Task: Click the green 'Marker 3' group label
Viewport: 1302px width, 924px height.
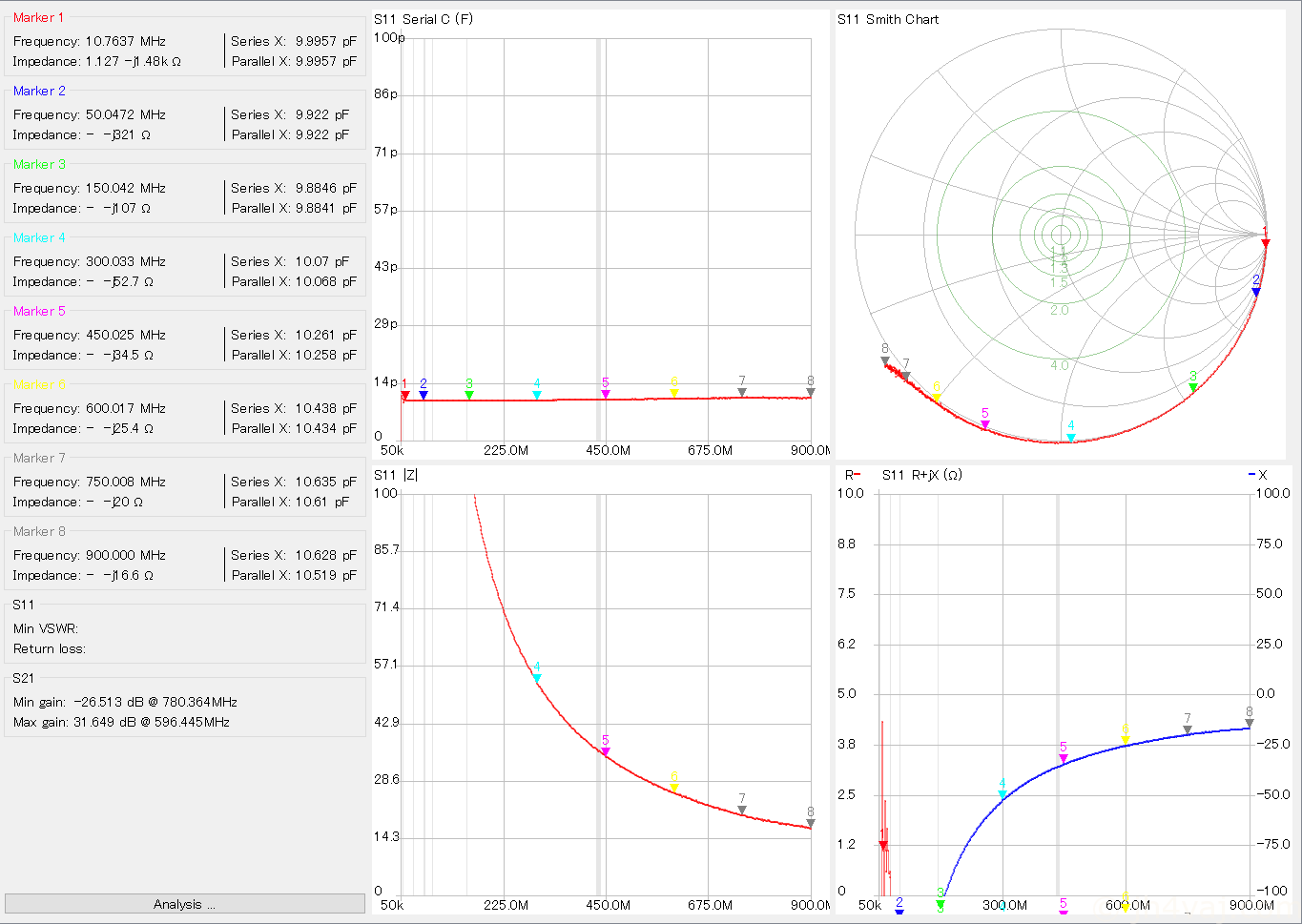Action: tap(39, 164)
